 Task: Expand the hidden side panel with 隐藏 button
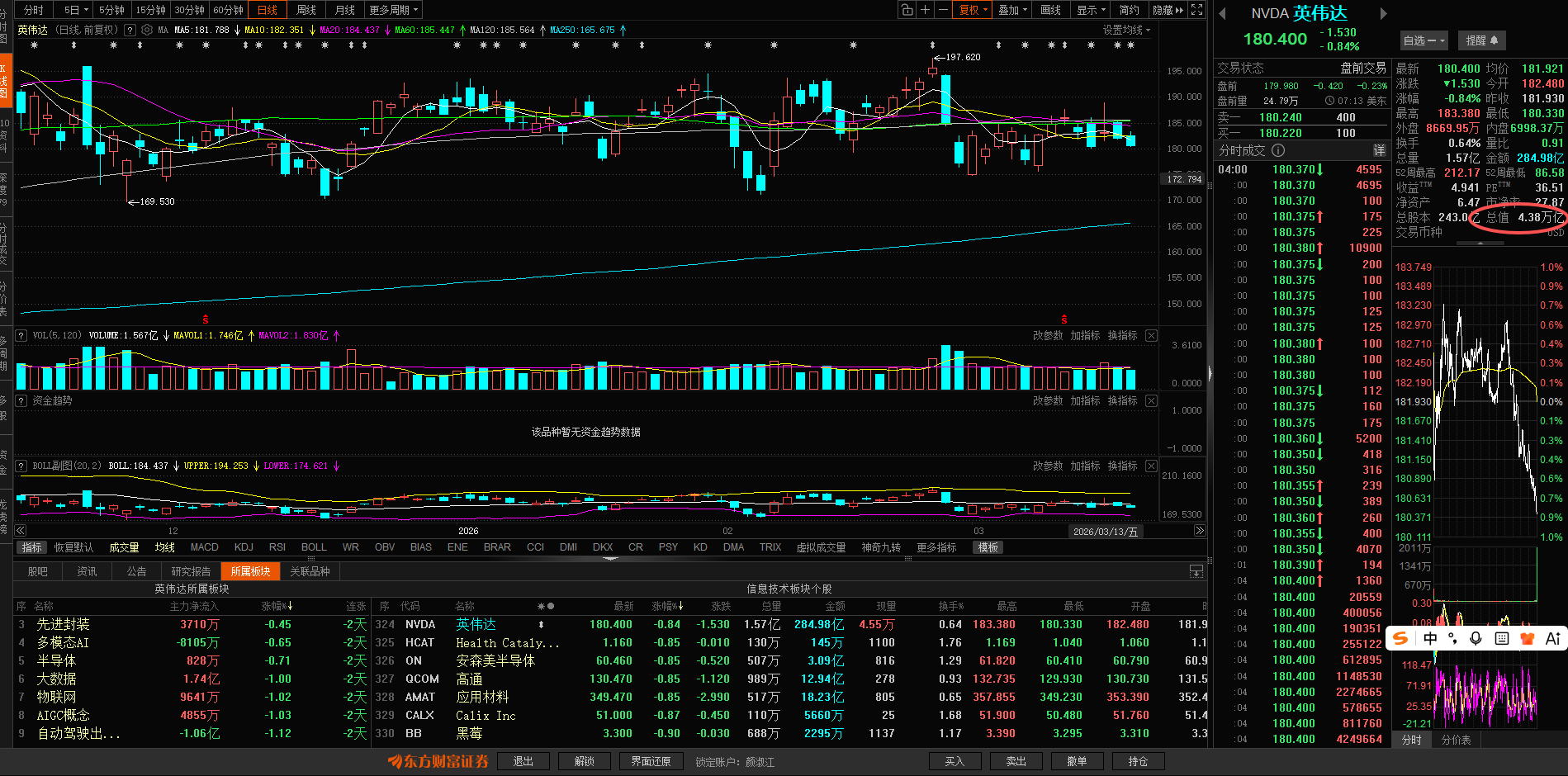pos(1168,10)
